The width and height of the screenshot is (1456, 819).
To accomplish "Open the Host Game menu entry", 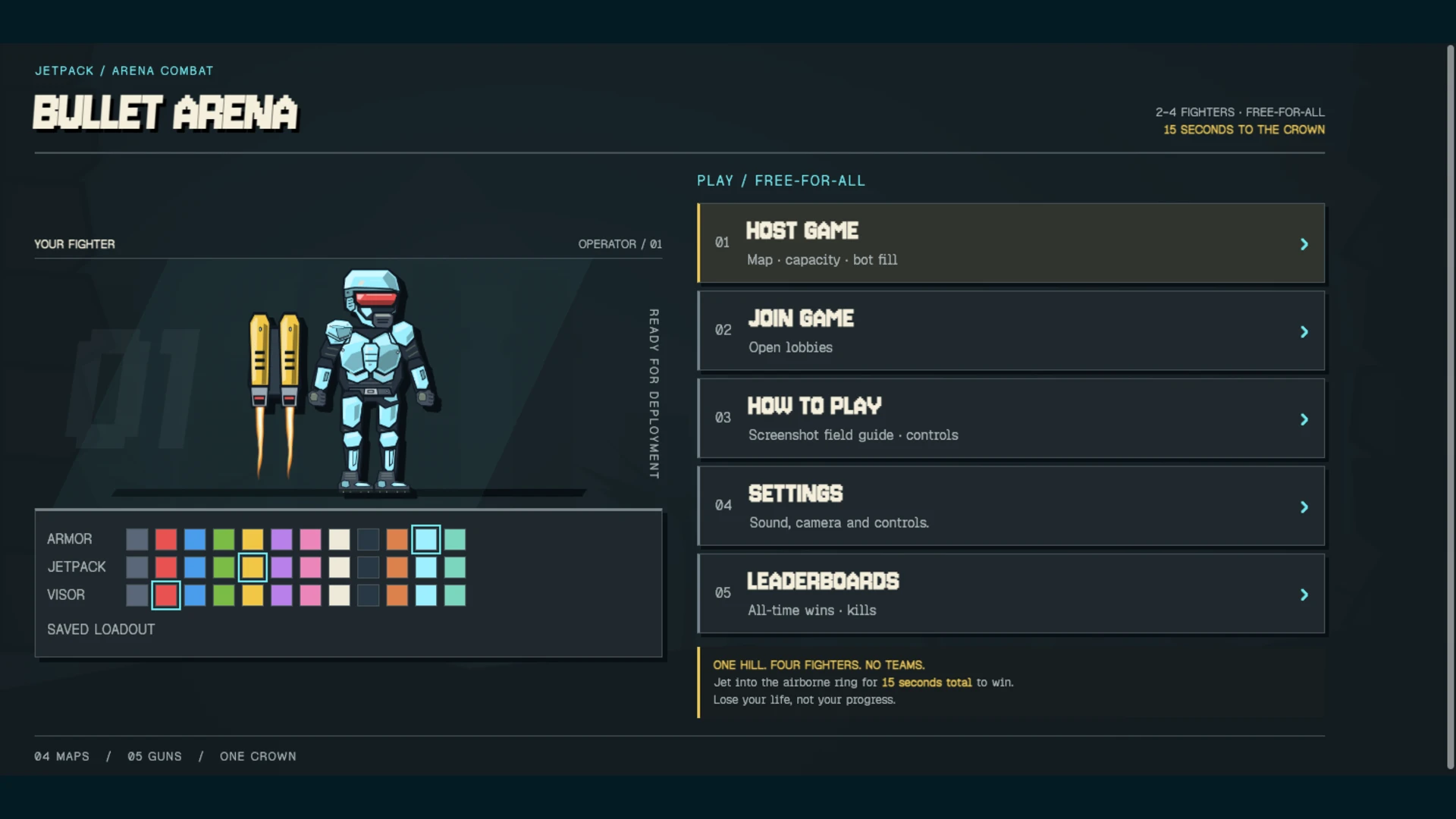I will point(1011,243).
